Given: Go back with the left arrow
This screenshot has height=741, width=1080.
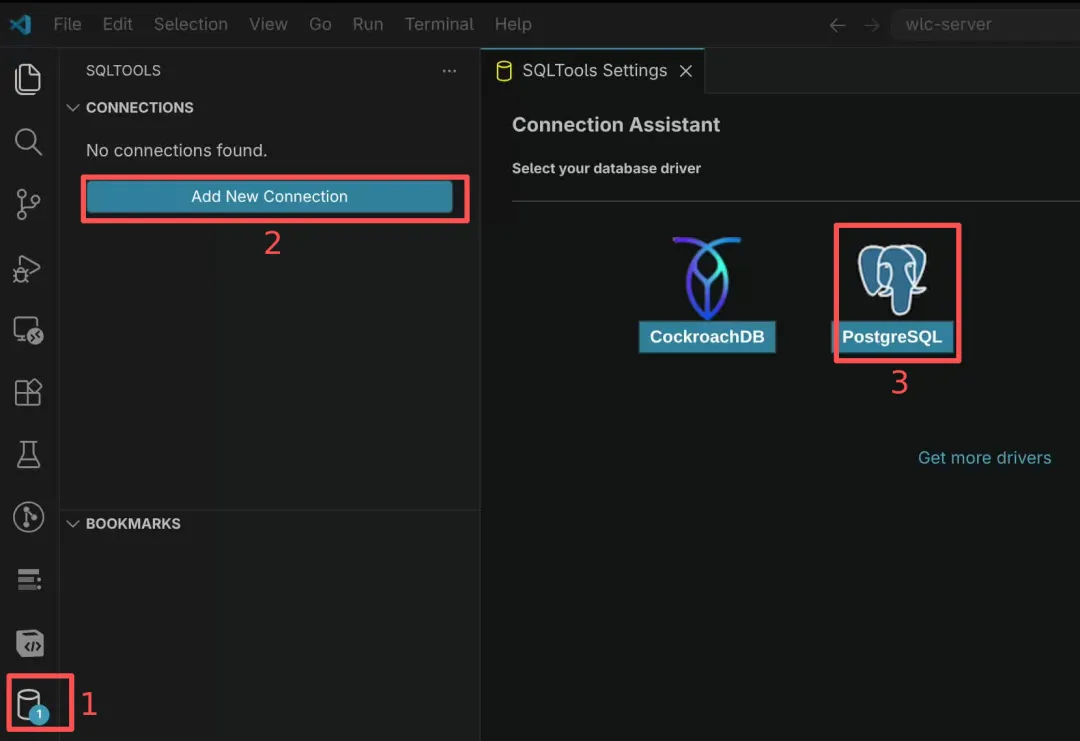Looking at the screenshot, I should point(837,25).
